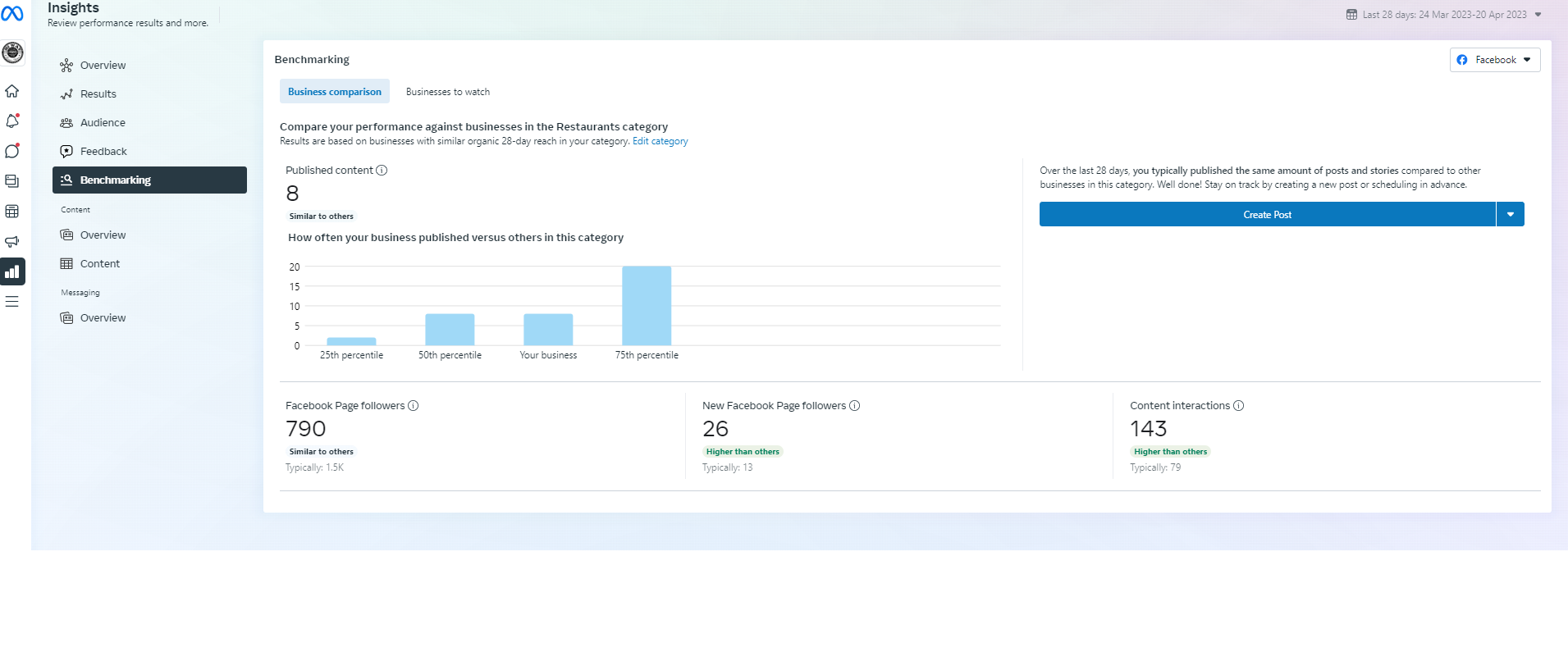Click the 143 content interactions value

(1149, 429)
